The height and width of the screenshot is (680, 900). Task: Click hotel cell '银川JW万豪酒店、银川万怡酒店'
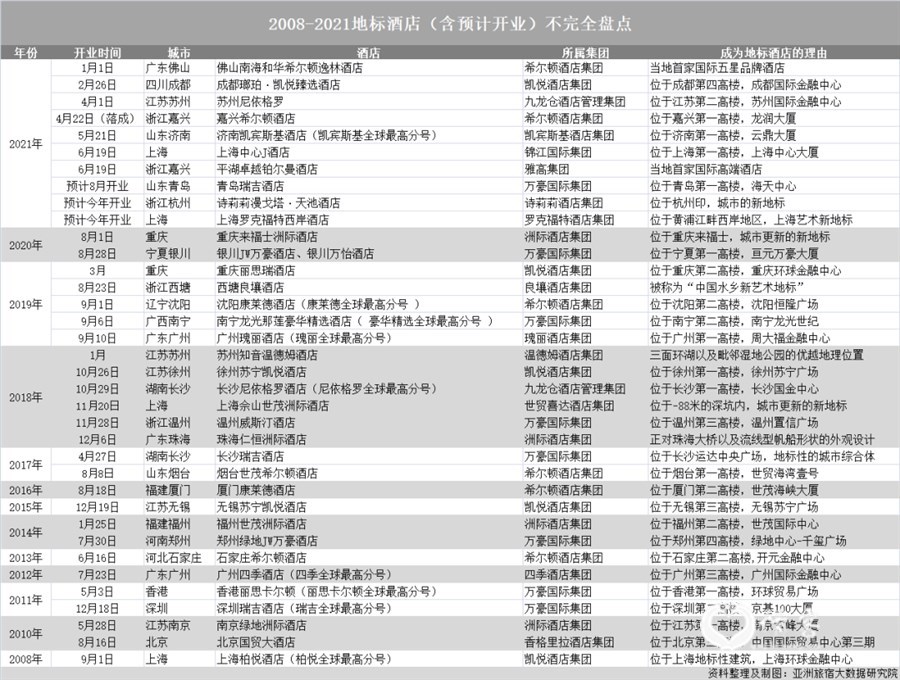pyautogui.click(x=295, y=254)
